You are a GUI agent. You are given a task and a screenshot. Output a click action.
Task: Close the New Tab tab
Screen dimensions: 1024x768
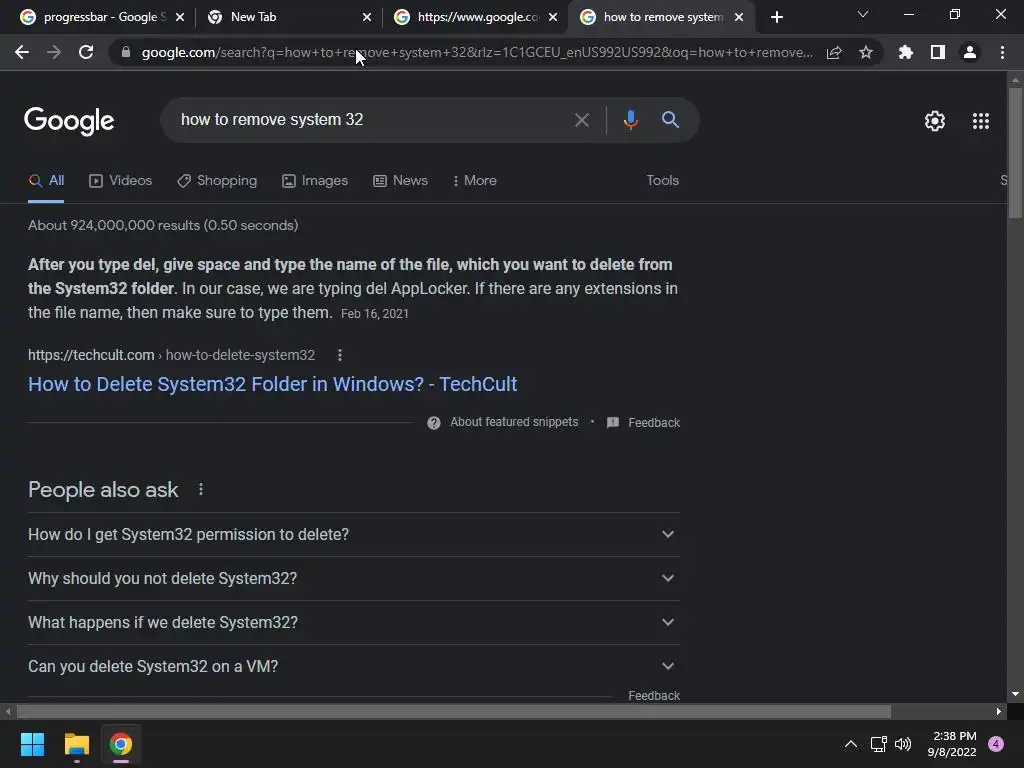pyautogui.click(x=366, y=18)
